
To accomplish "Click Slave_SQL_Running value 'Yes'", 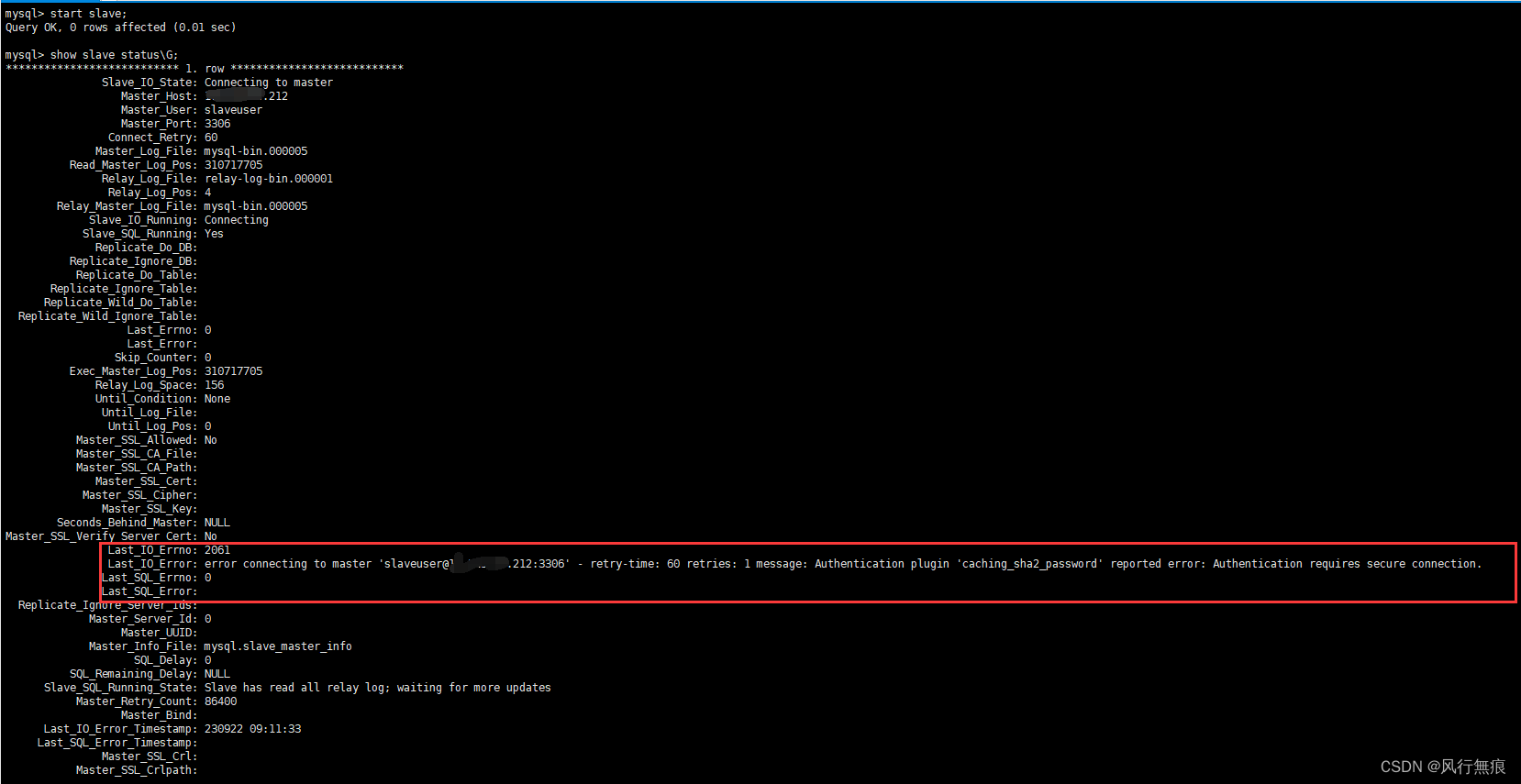I will click(214, 234).
